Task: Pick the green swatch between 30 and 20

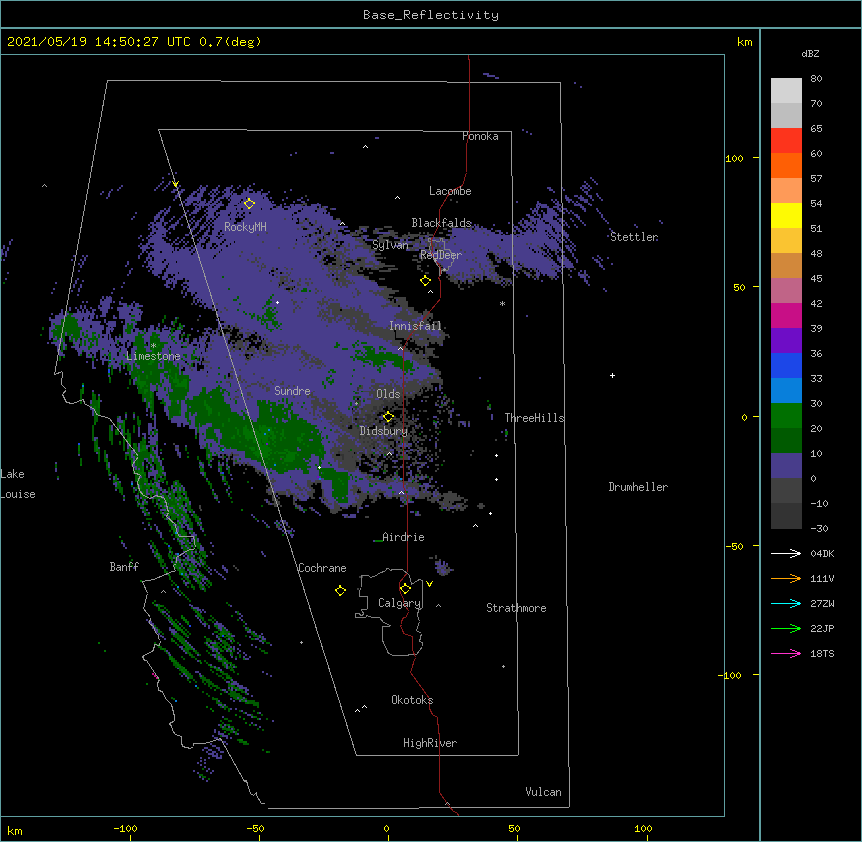Action: coord(786,416)
